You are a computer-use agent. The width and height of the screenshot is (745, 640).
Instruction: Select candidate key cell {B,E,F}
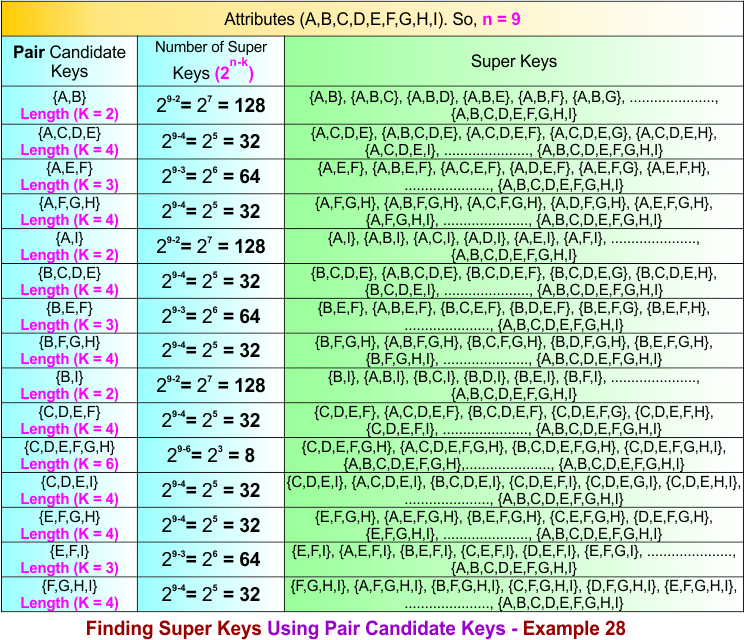click(69, 316)
